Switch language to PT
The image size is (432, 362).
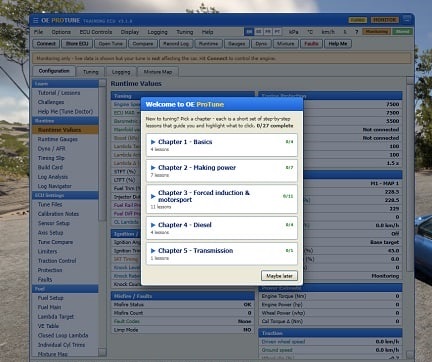277,32
